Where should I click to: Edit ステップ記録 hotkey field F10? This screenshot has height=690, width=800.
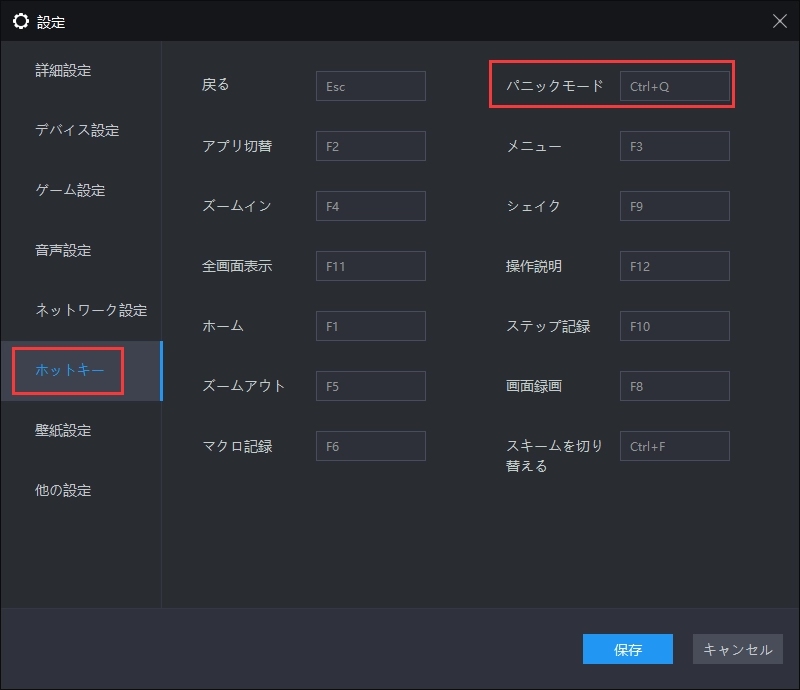[x=674, y=326]
